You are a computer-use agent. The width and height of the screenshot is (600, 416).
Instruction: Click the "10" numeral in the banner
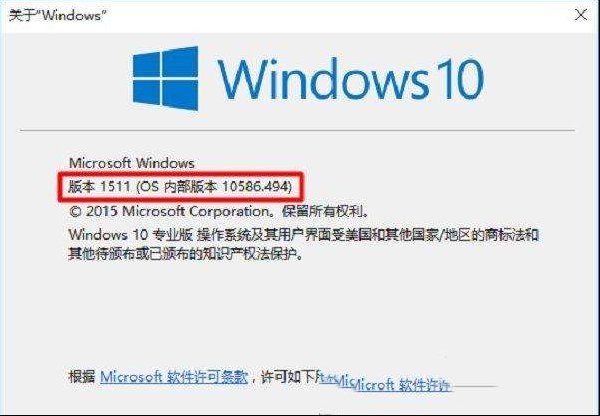[x=458, y=80]
